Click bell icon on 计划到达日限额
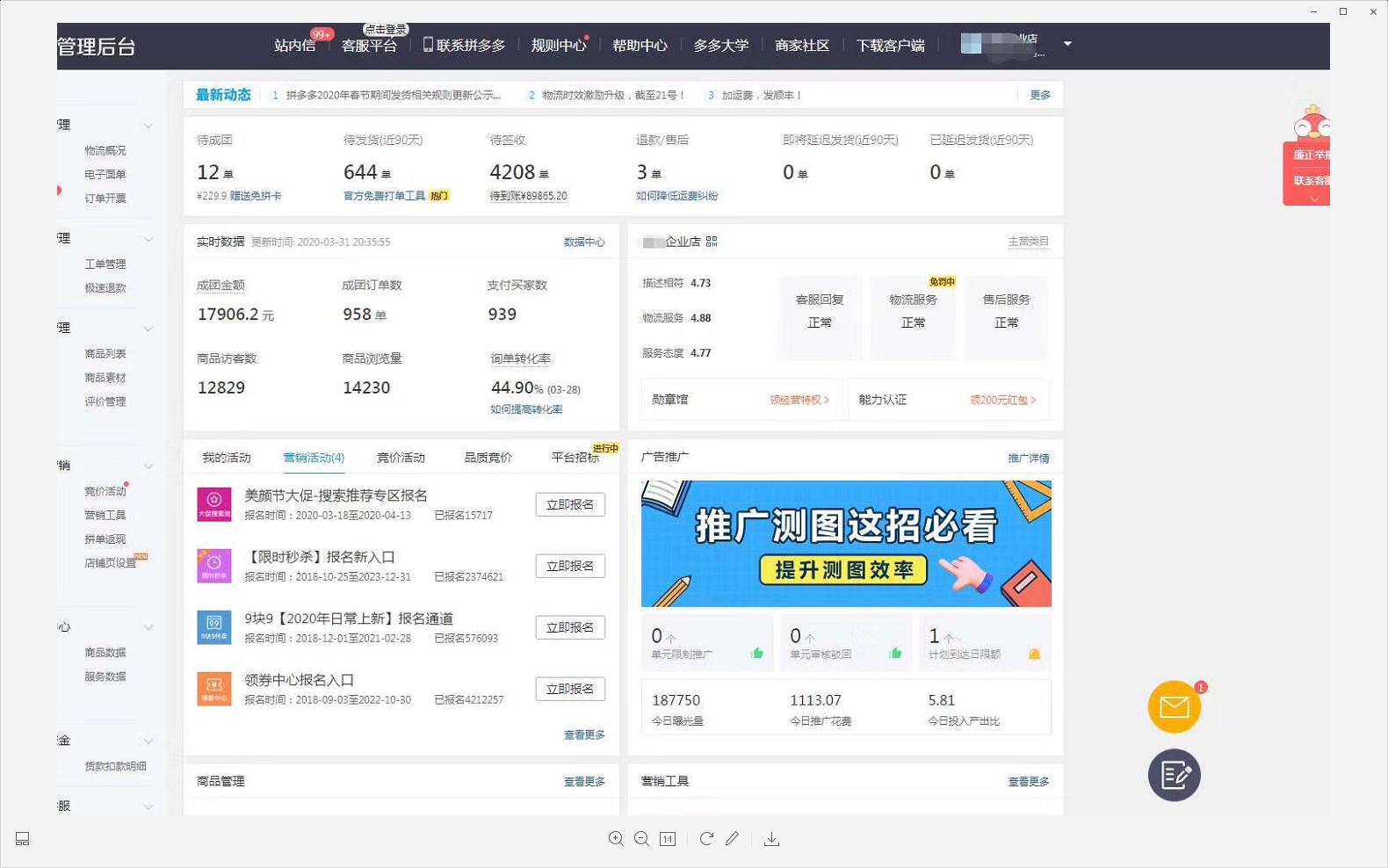The image size is (1388, 868). (1034, 654)
